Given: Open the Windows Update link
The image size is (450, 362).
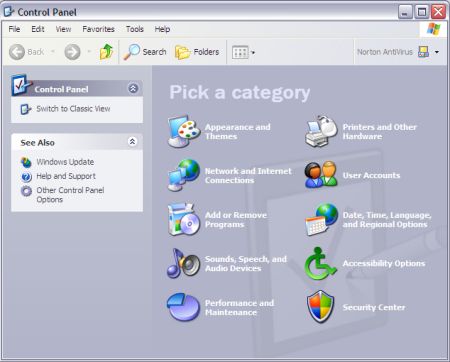Looking at the screenshot, I should tap(65, 162).
